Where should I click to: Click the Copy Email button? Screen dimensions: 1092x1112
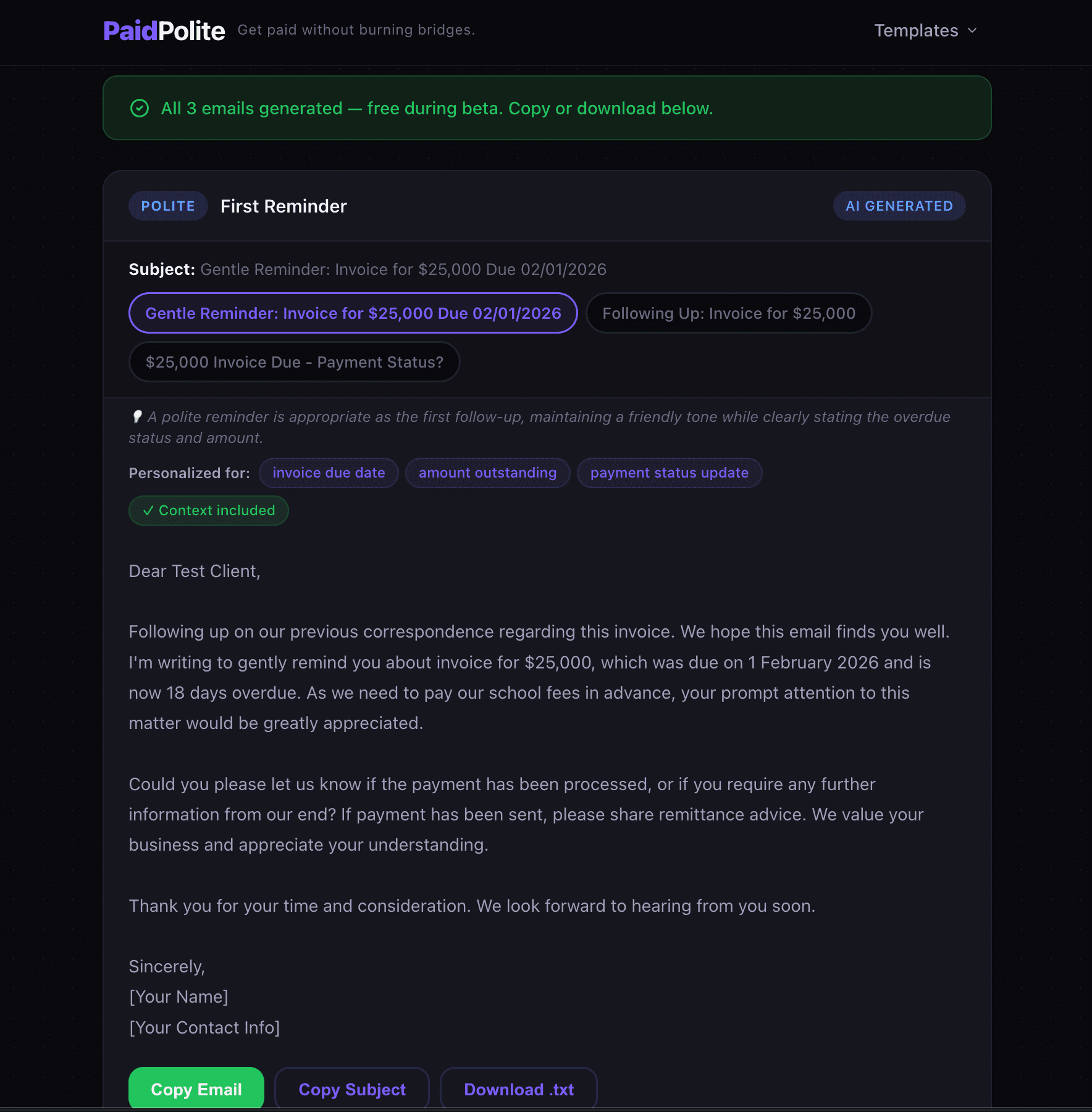coord(196,1089)
